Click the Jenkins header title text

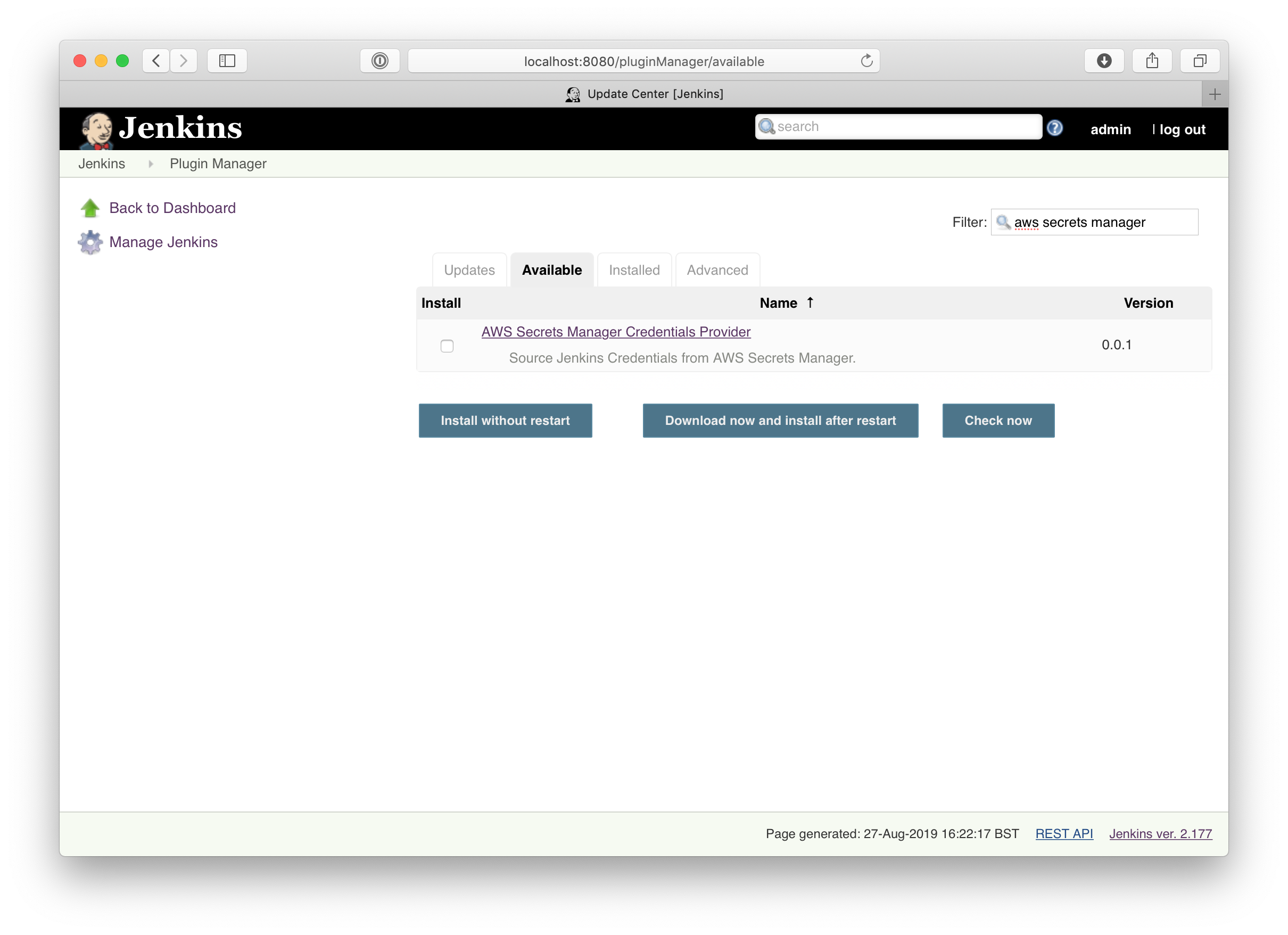pyautogui.click(x=180, y=128)
